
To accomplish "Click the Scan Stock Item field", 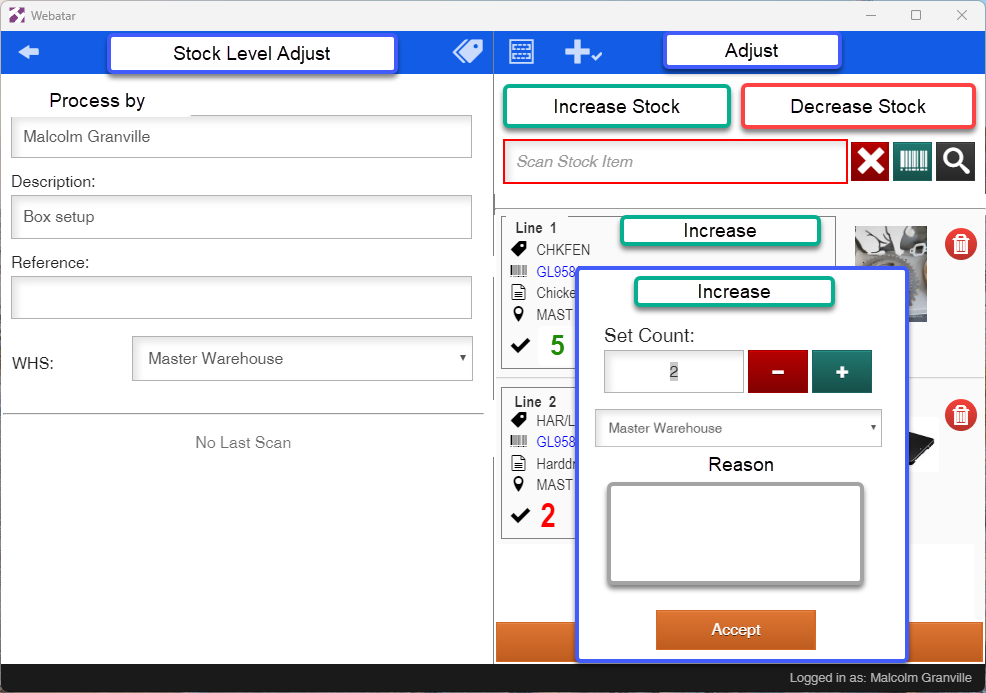I will [675, 162].
